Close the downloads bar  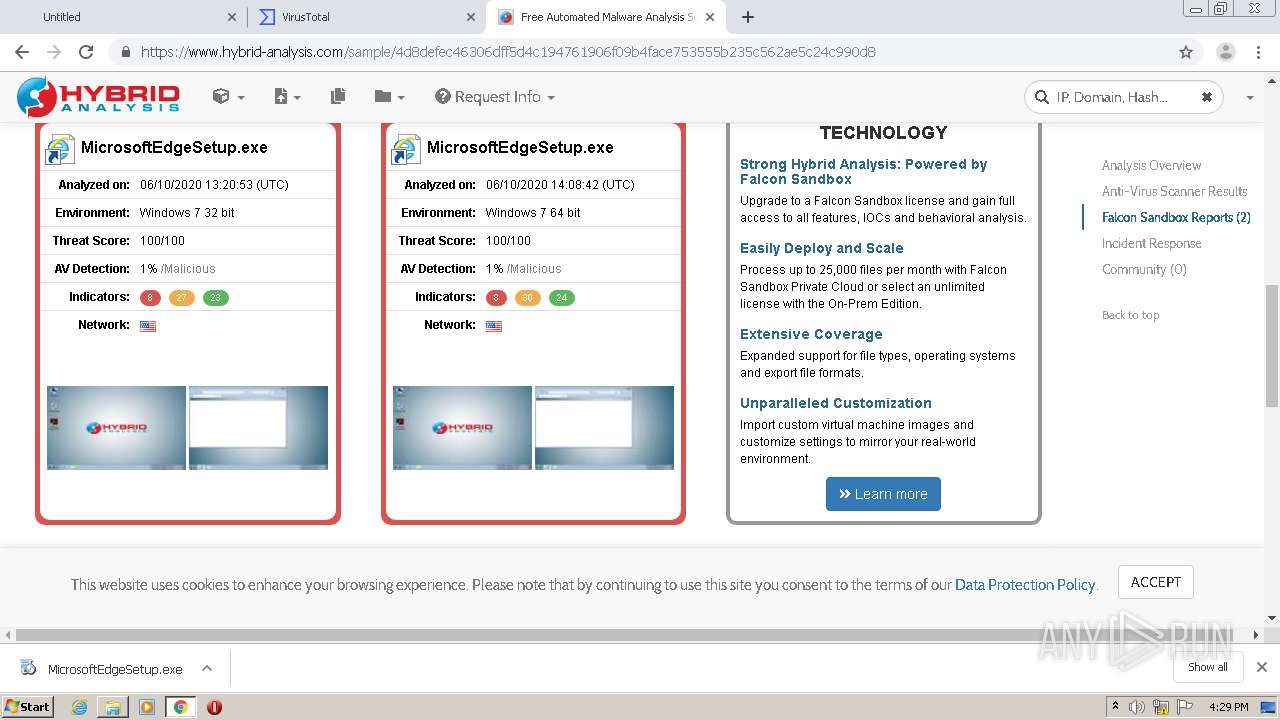pyautogui.click(x=1262, y=667)
